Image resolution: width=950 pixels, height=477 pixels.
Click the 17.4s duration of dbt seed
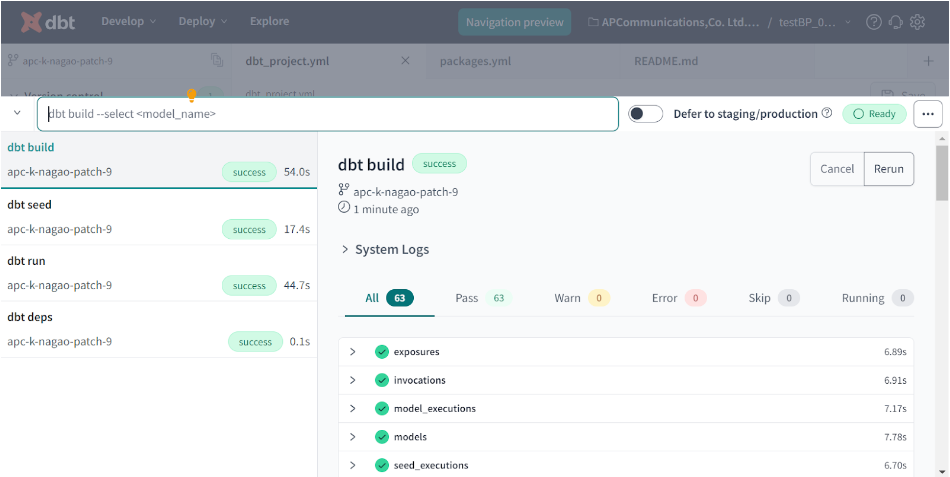click(x=297, y=230)
